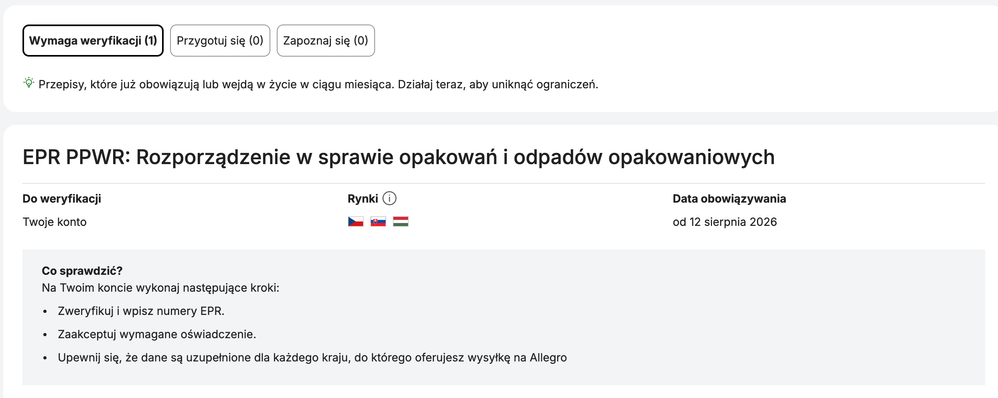Click the info icon next to Rynki
This screenshot has height=398, width=998.
tap(390, 199)
